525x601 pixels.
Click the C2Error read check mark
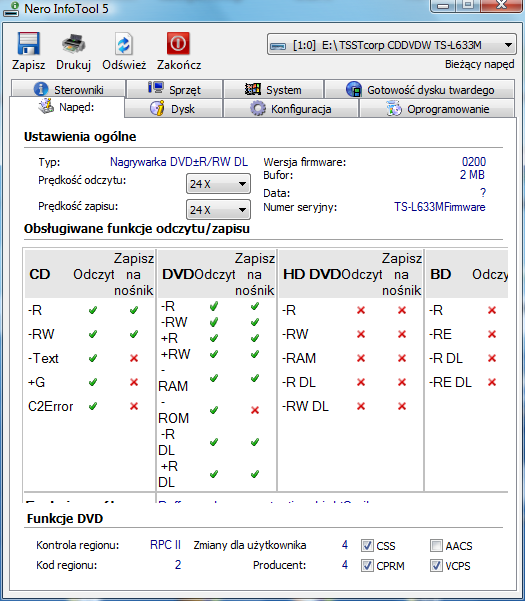pos(93,406)
